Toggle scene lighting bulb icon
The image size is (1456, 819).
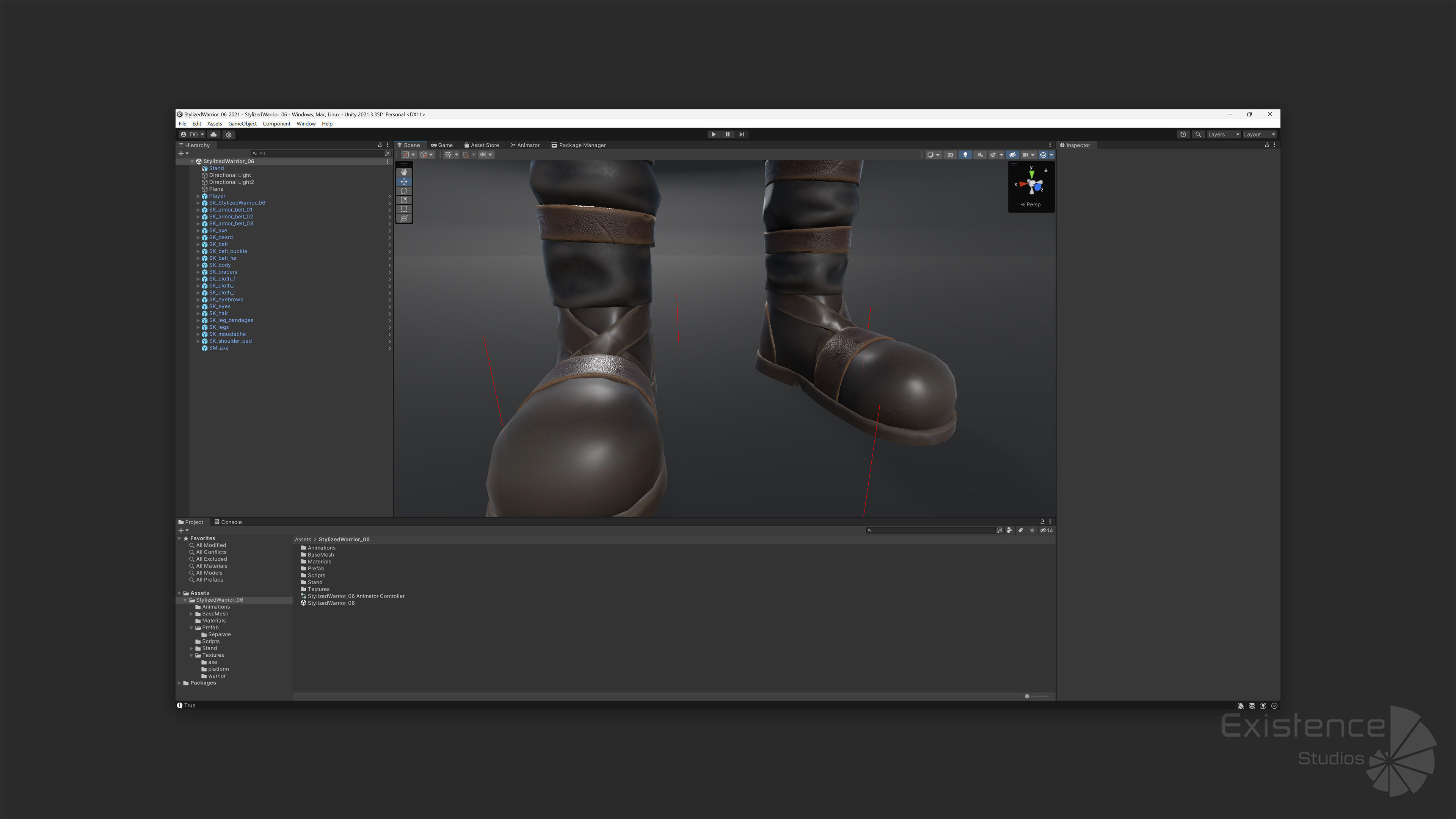965,155
